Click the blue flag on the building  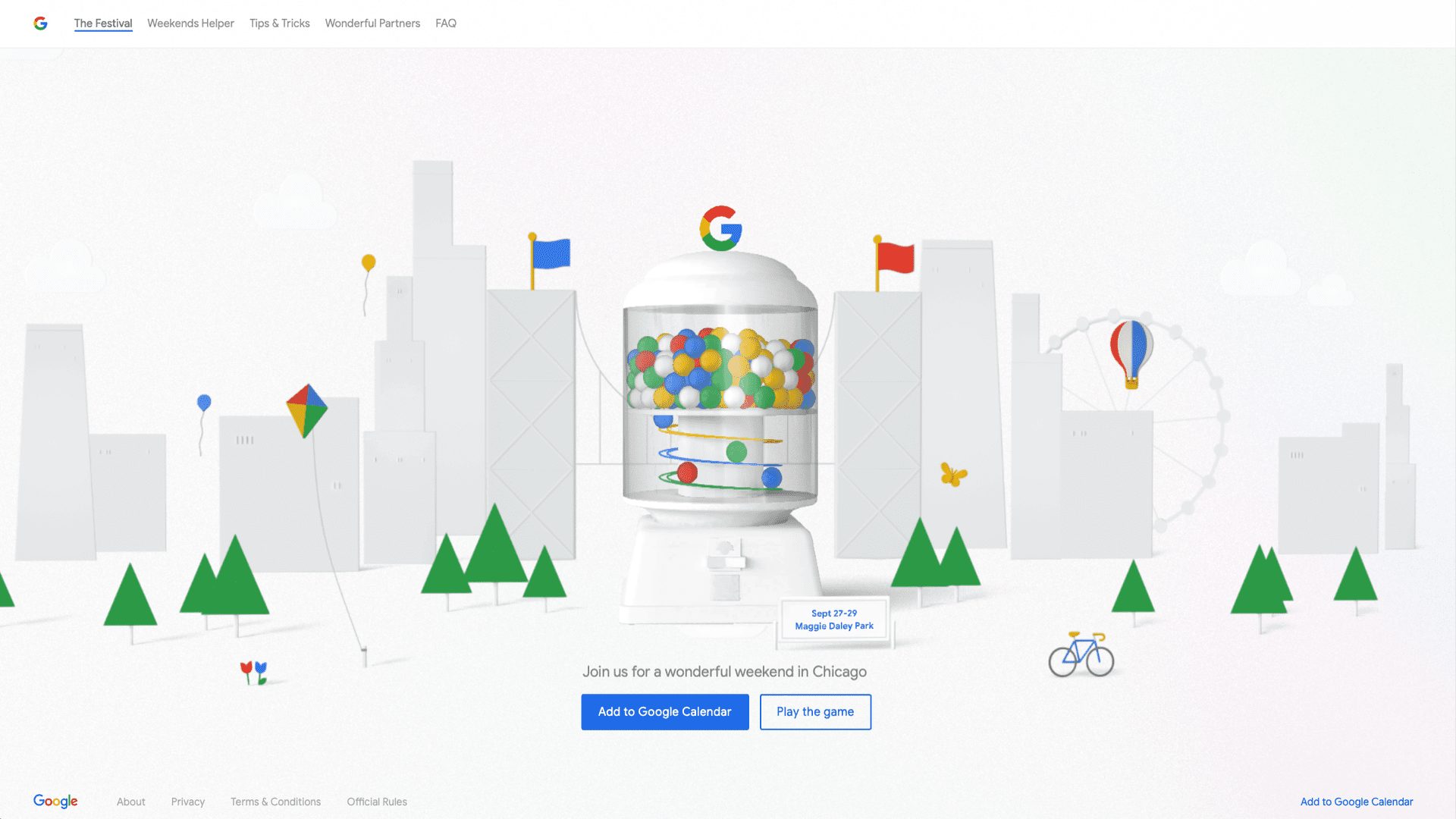(550, 254)
